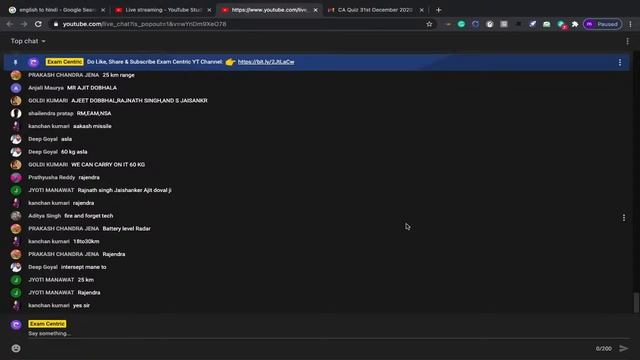Image resolution: width=640 pixels, height=360 pixels.
Task: Click the message '25 km range'
Action: click(118, 75)
